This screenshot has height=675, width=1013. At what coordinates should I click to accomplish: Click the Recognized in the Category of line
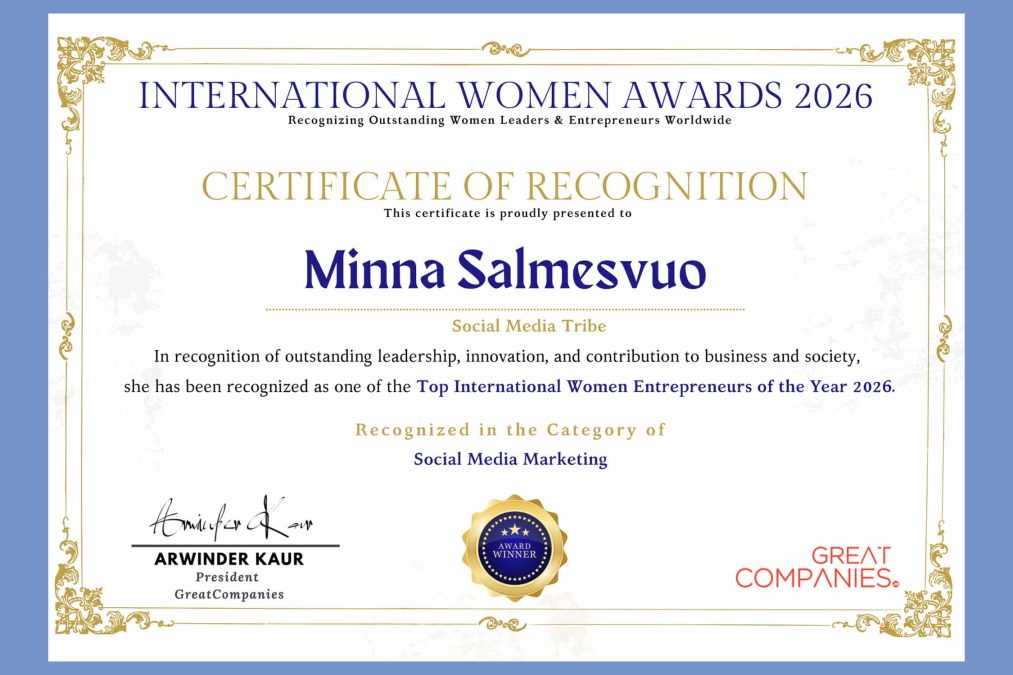tap(510, 430)
